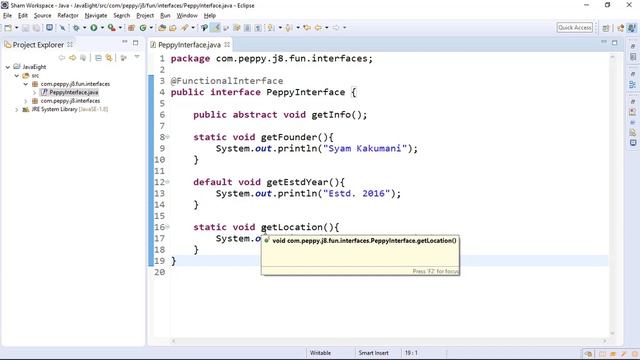Collapse All in Project Explorer toolbar
Image resolution: width=640 pixels, height=360 pixels.
[98, 58]
